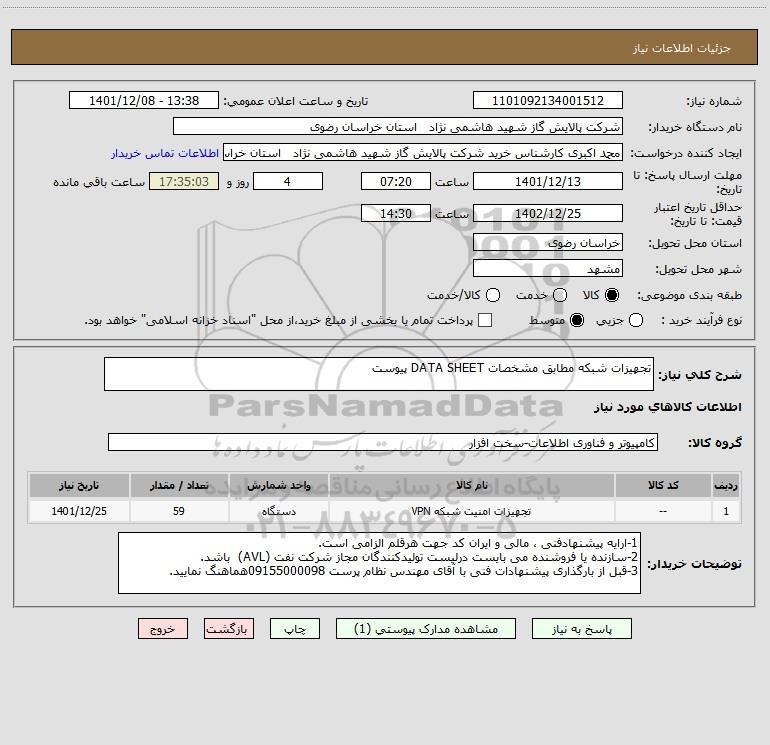Select the خدمت radio button
Image resolution: width=770 pixels, height=745 pixels.
click(x=560, y=295)
